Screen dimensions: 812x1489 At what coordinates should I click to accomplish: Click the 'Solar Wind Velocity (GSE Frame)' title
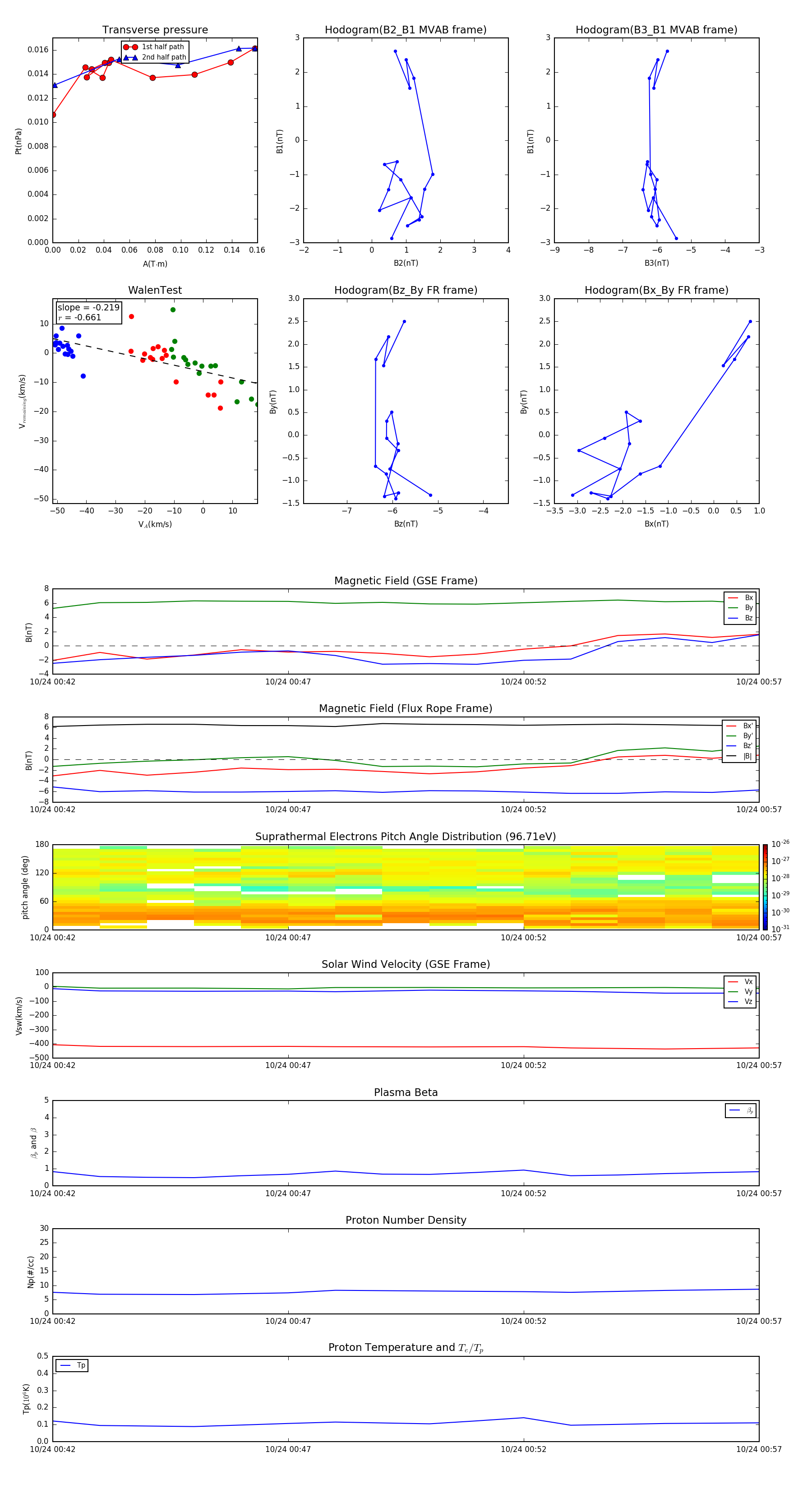coord(406,965)
